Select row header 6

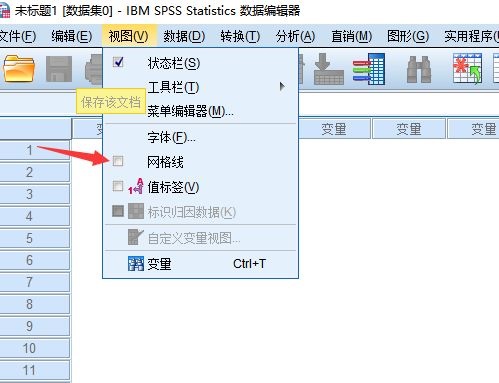tap(35, 260)
